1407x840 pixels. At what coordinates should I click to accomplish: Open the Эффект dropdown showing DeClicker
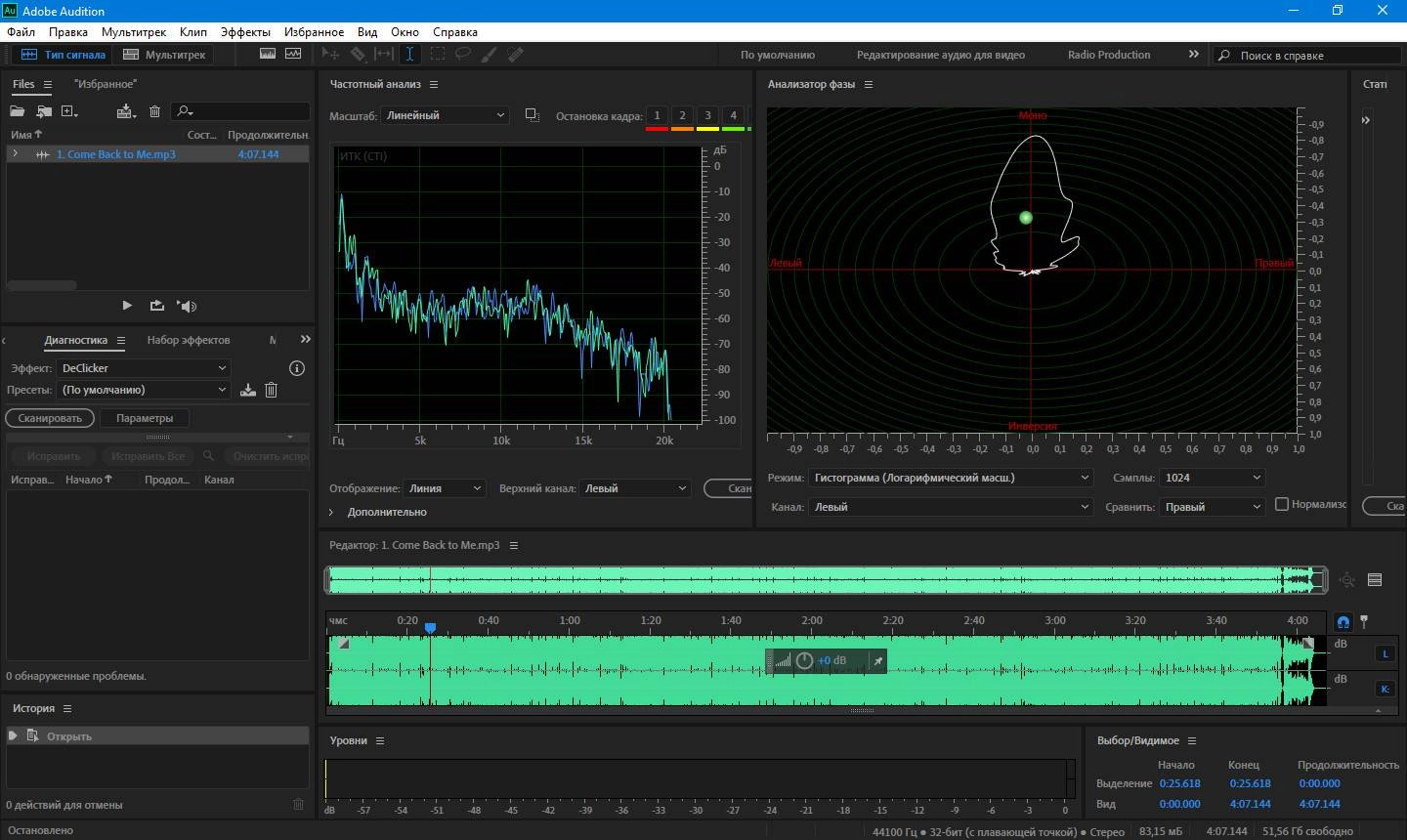[144, 368]
